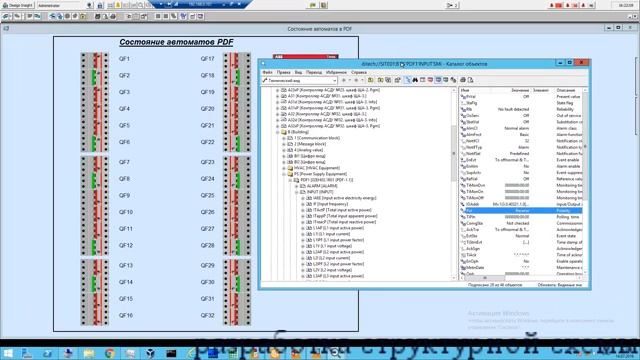Image resolution: width=640 pixels, height=360 pixels.
Task: Select 2 [Message block] tree item
Action: pyautogui.click(x=307, y=144)
